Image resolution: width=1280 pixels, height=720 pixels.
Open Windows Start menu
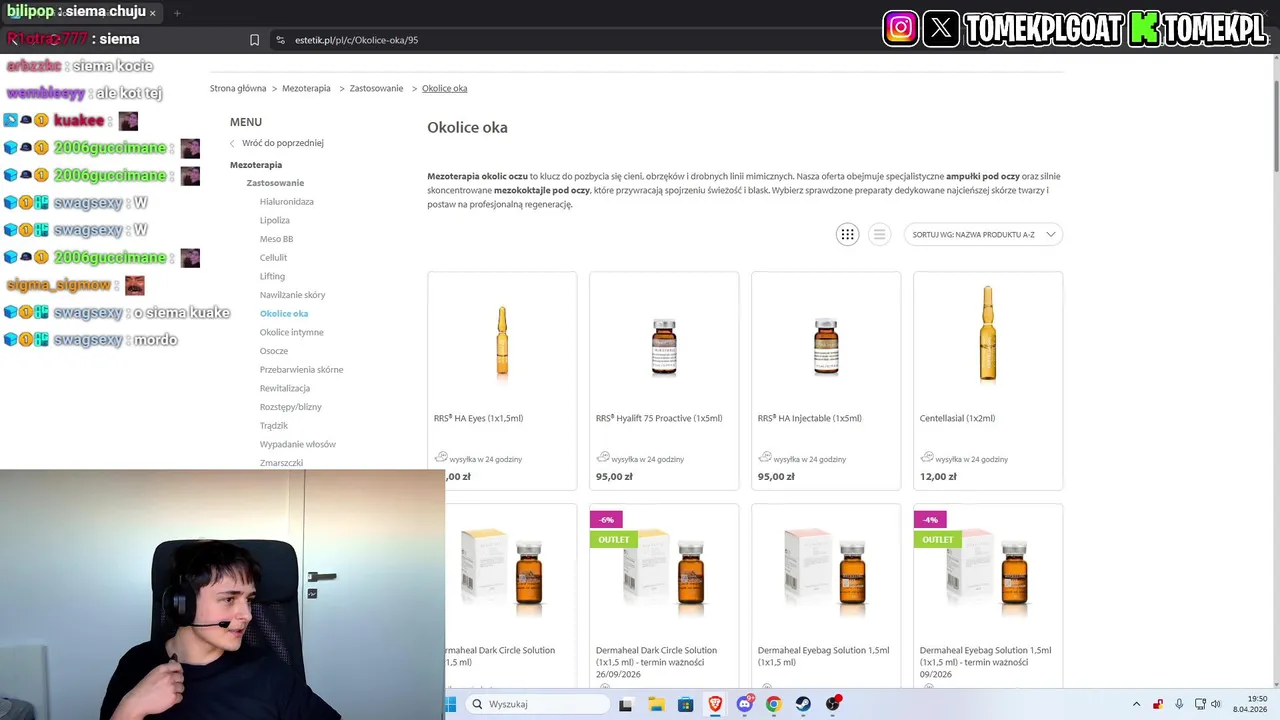coord(450,704)
